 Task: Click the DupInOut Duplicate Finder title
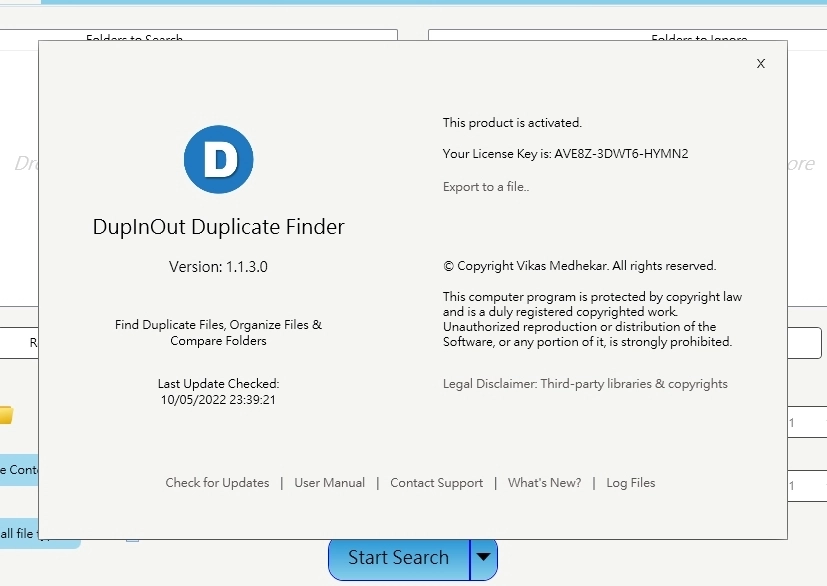click(x=218, y=227)
